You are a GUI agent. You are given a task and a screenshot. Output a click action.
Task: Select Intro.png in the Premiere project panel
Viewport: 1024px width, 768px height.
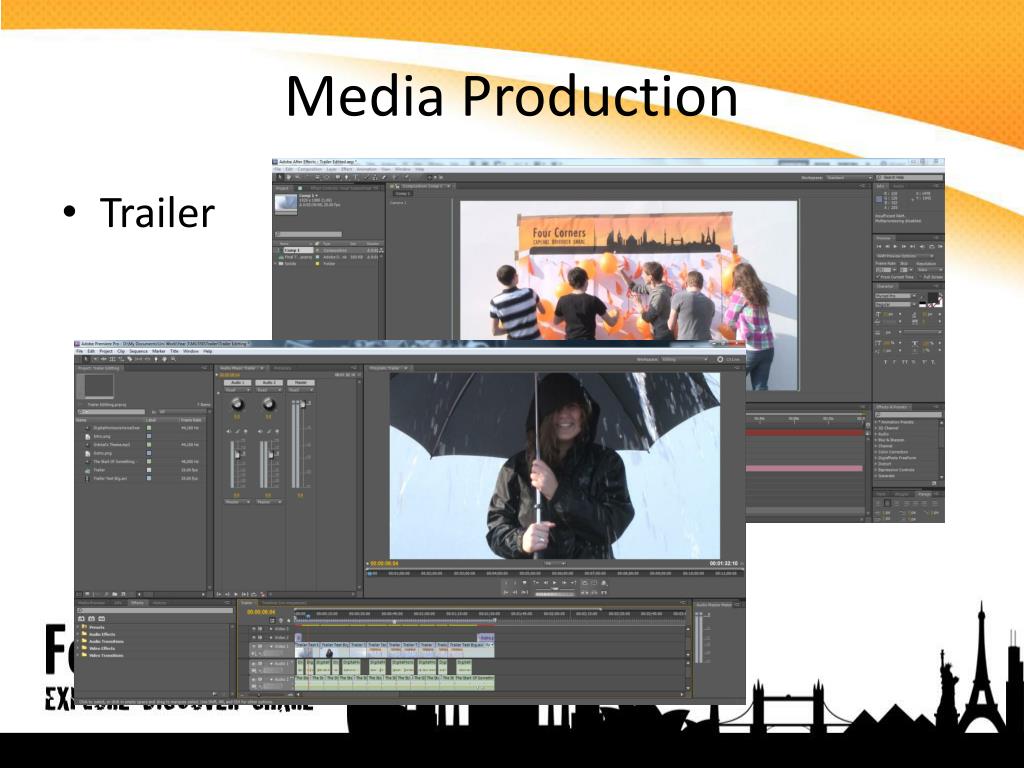pos(102,436)
